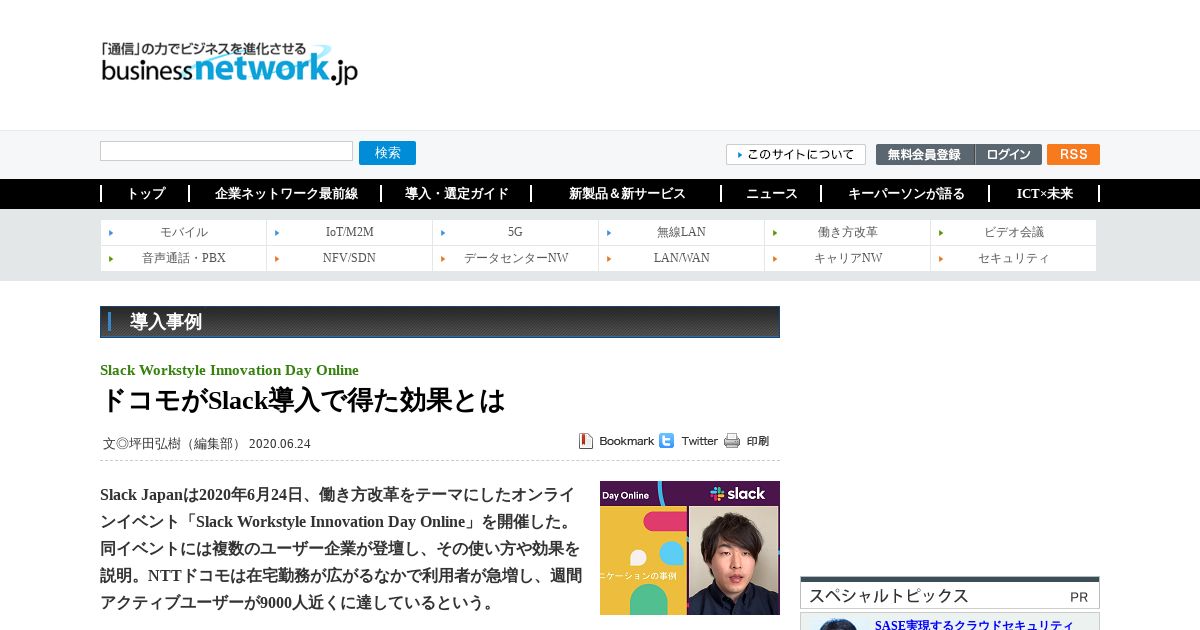Open このサイトについて link
Image resolution: width=1200 pixels, height=630 pixels.
796,154
